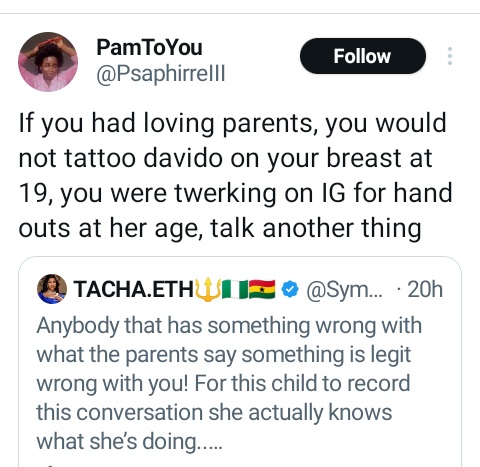Click the Ghana flag emoji
Image resolution: width=480 pixels, height=467 pixels.
pos(262,289)
